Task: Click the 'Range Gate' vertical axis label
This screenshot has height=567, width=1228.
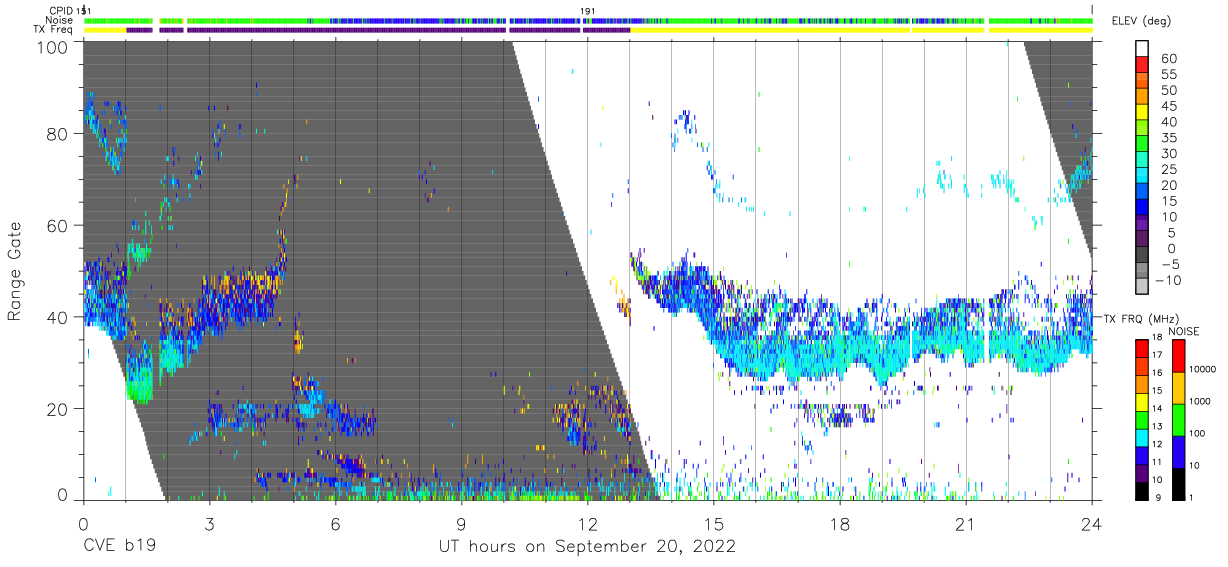Action: (15, 272)
